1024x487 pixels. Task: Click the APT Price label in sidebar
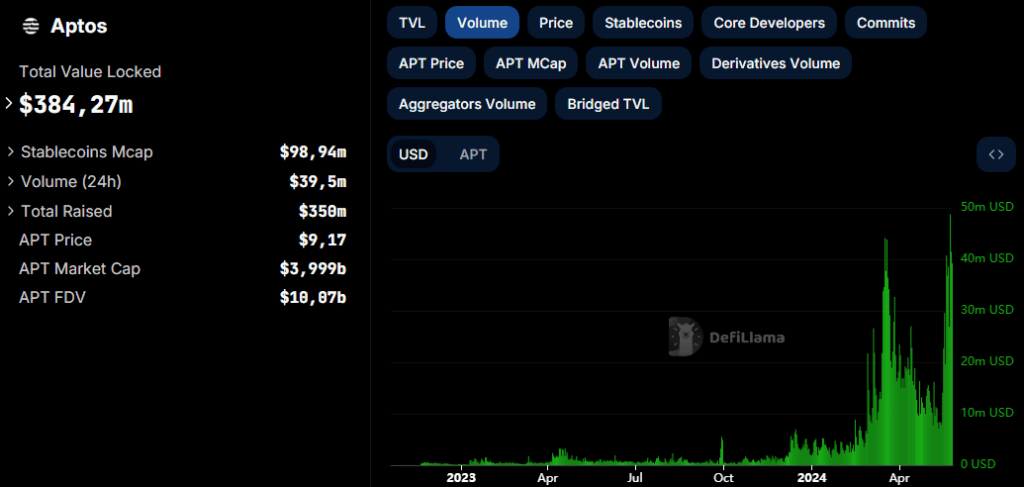(x=56, y=240)
